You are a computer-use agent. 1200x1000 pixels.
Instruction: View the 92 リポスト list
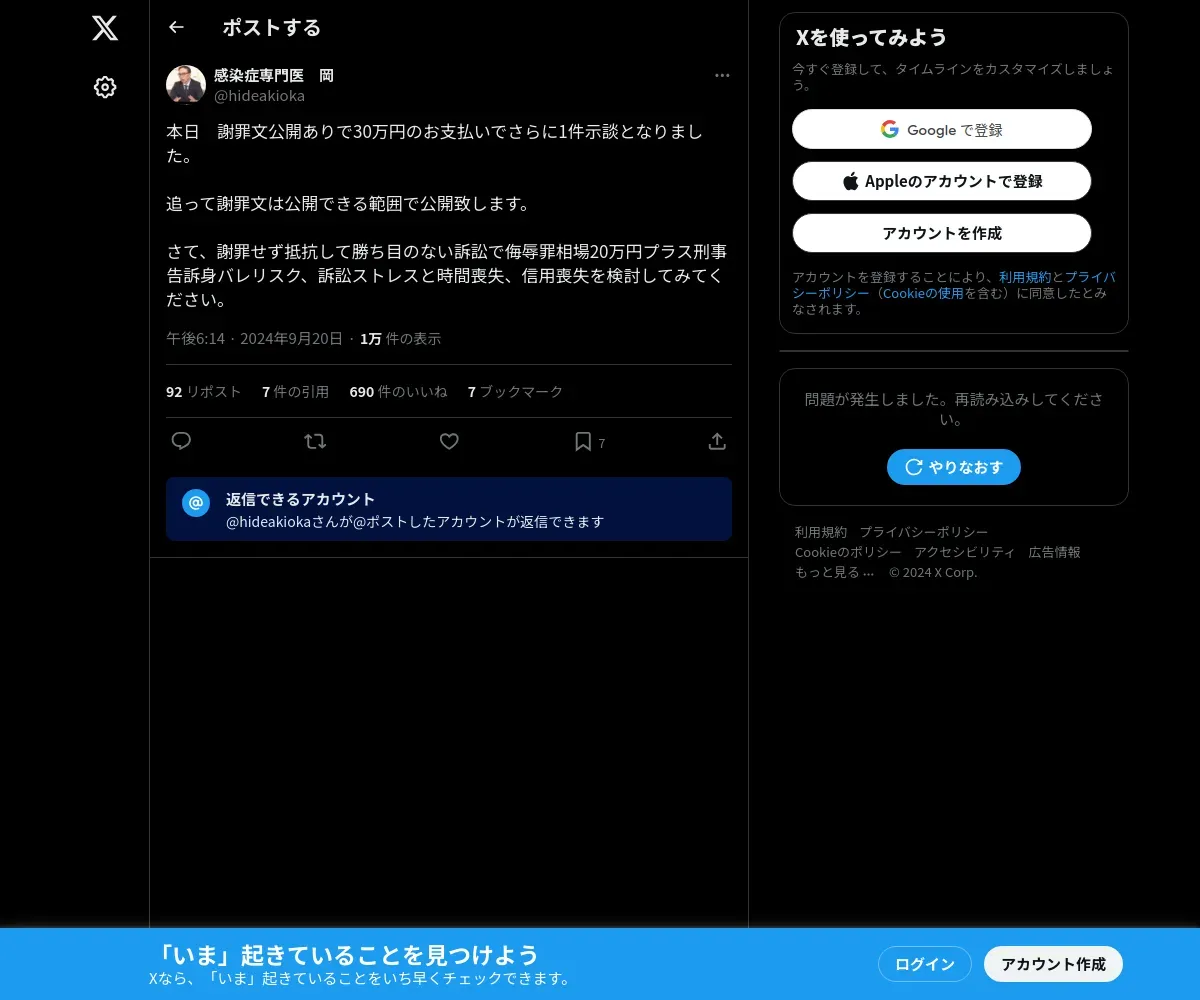204,392
